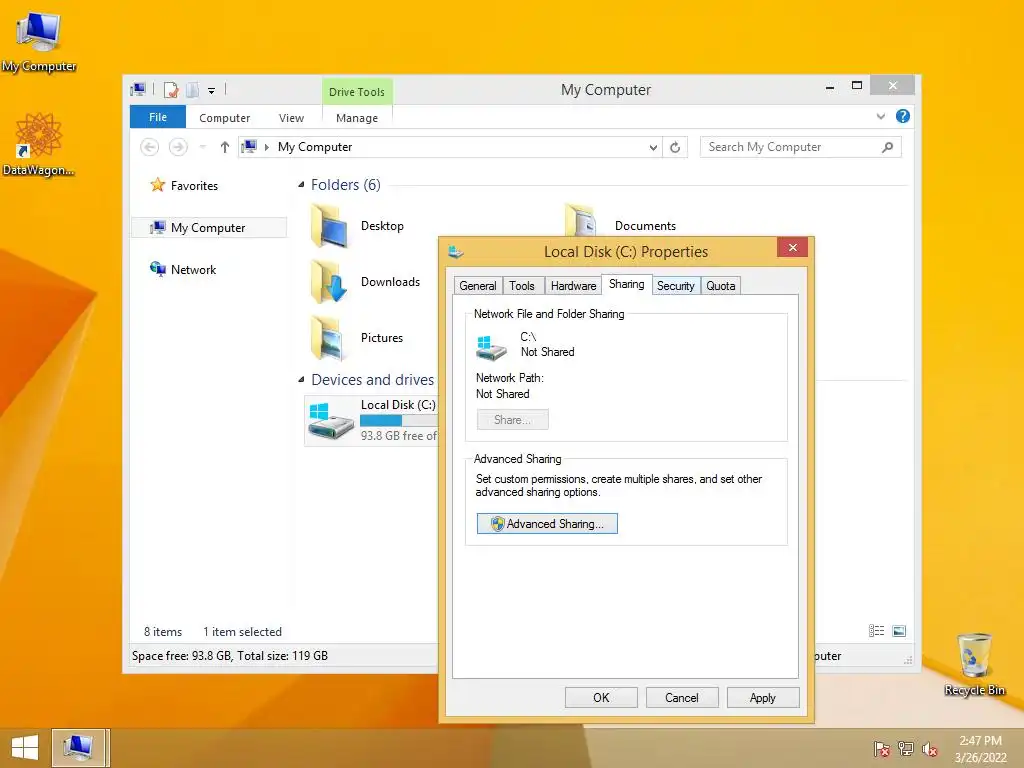The width and height of the screenshot is (1024, 768).
Task: Switch to Large icons view icon
Action: pos(899,631)
